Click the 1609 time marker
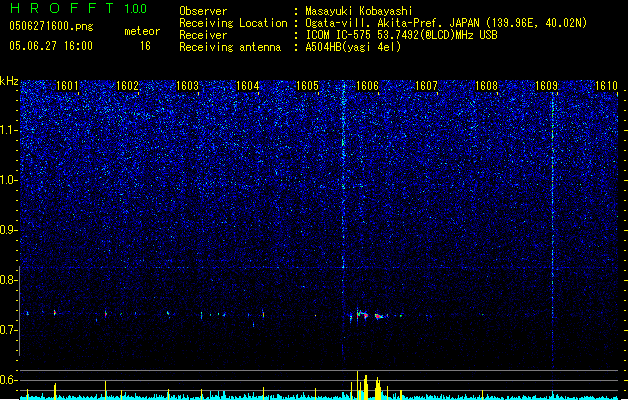Image resolution: width=629 pixels, height=400 pixels. click(x=546, y=86)
